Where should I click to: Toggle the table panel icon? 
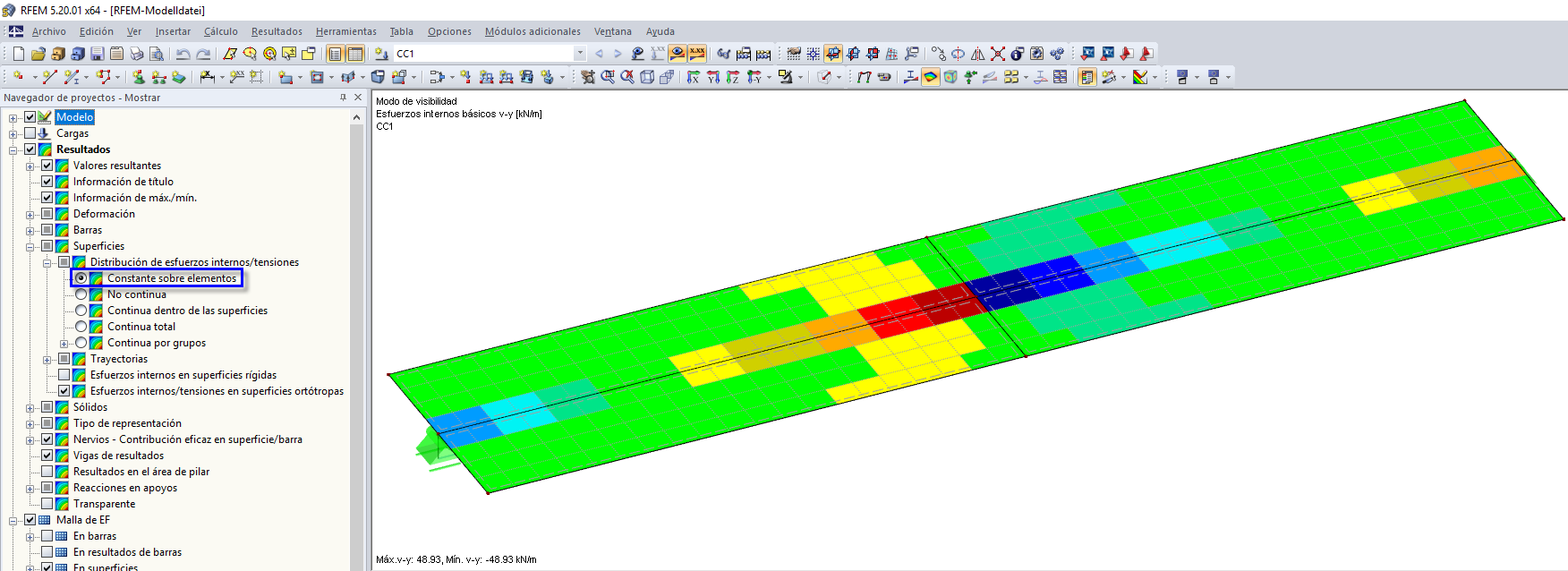tap(355, 54)
